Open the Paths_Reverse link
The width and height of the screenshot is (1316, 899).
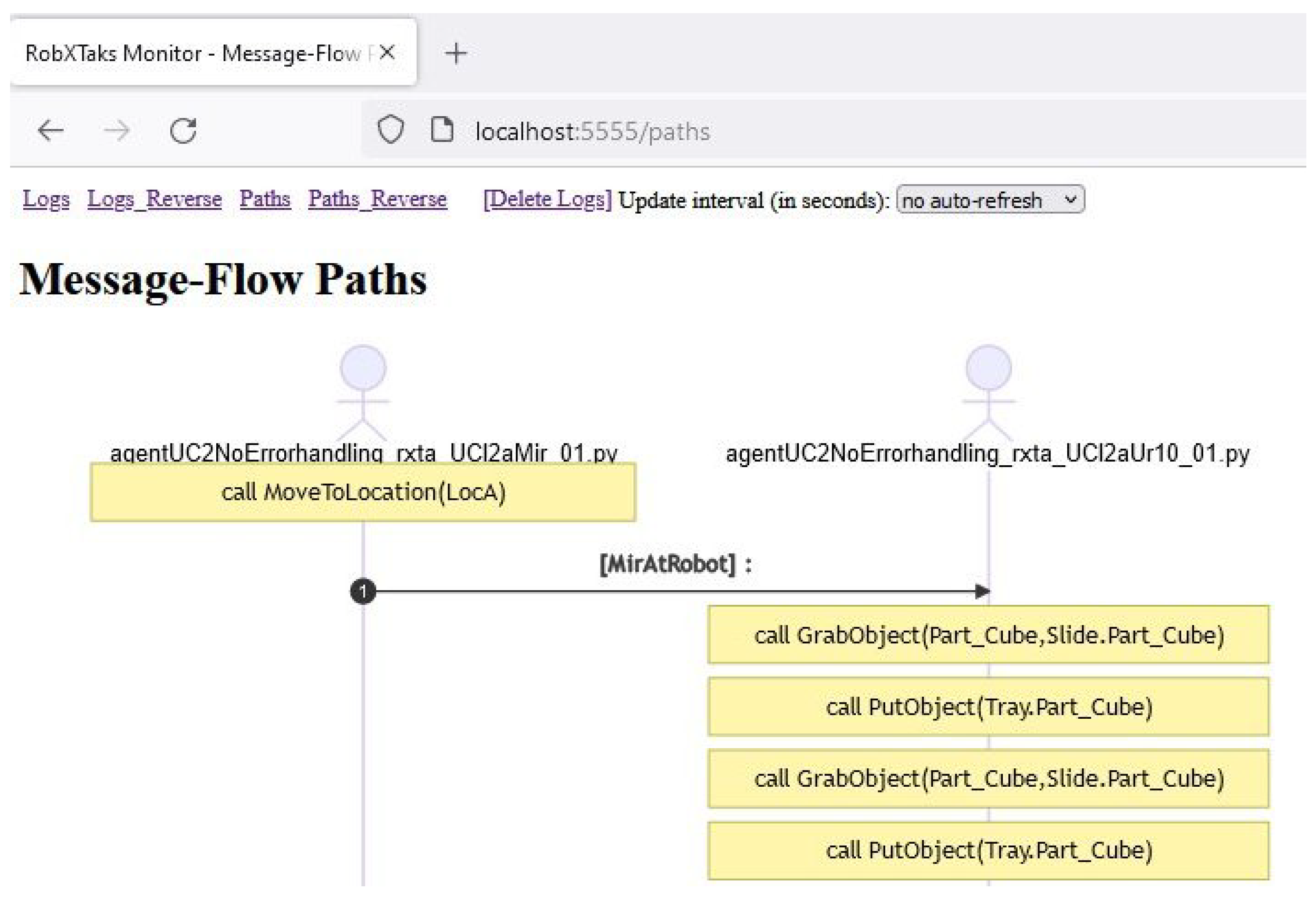pos(377,199)
